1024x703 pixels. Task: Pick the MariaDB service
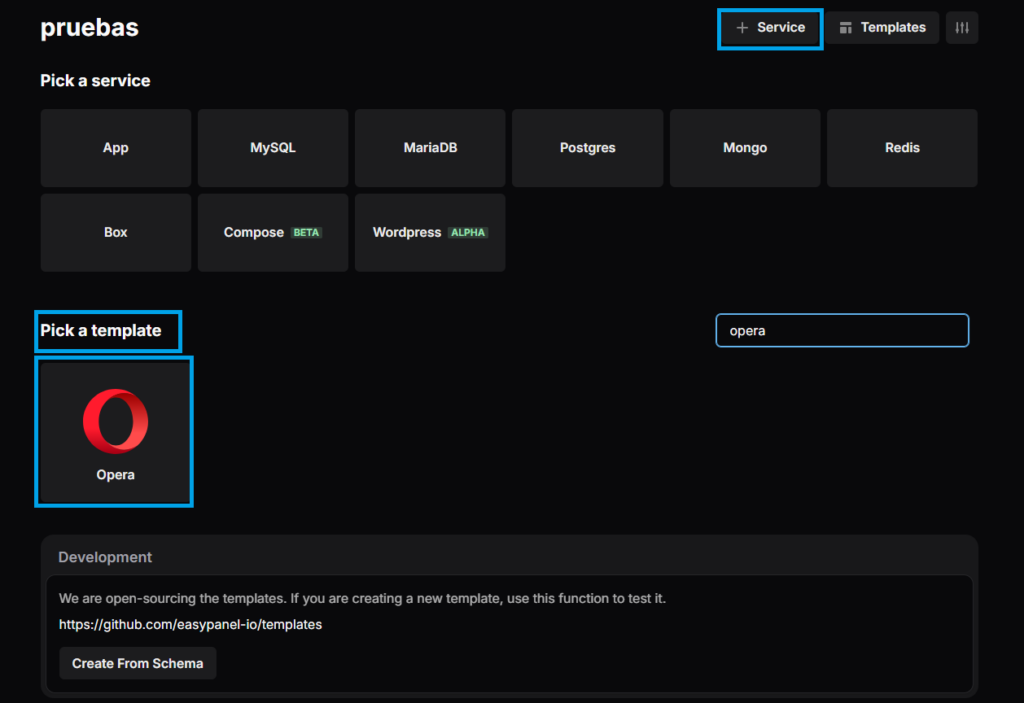[x=430, y=148]
